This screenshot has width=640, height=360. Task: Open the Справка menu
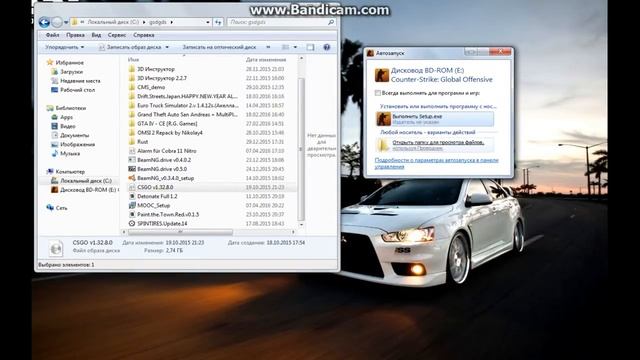tap(144, 35)
